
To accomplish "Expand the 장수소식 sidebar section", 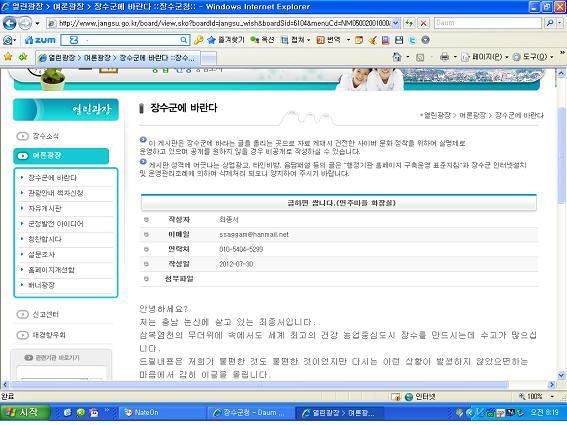I will coord(38,136).
